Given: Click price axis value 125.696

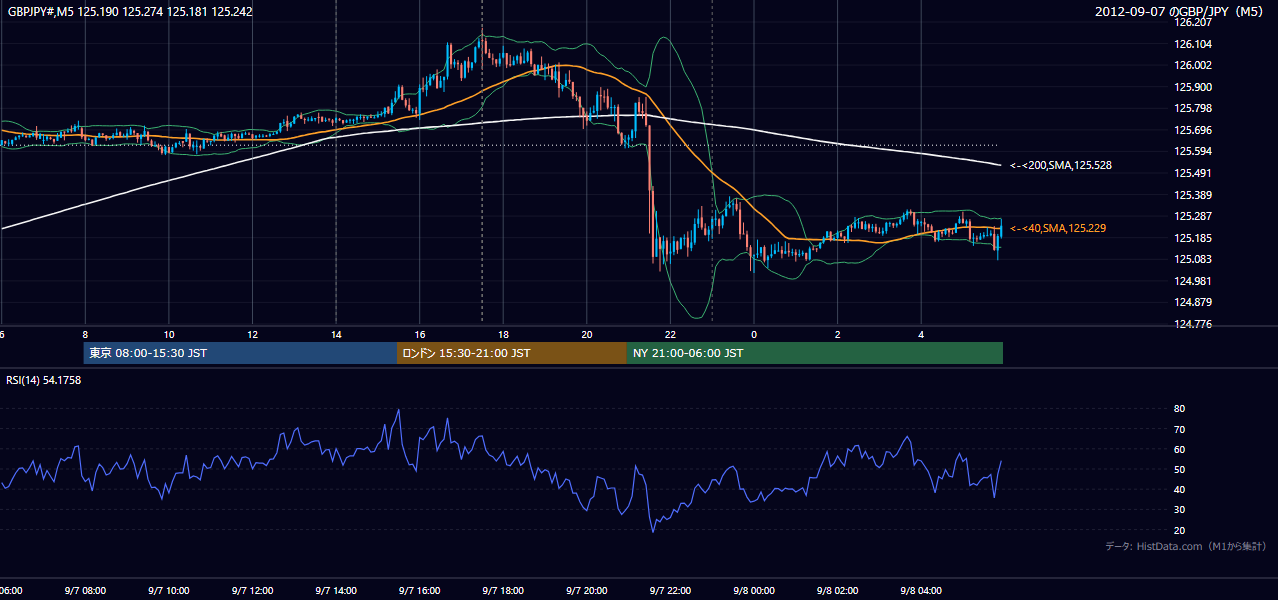Looking at the screenshot, I should (x=1194, y=130).
